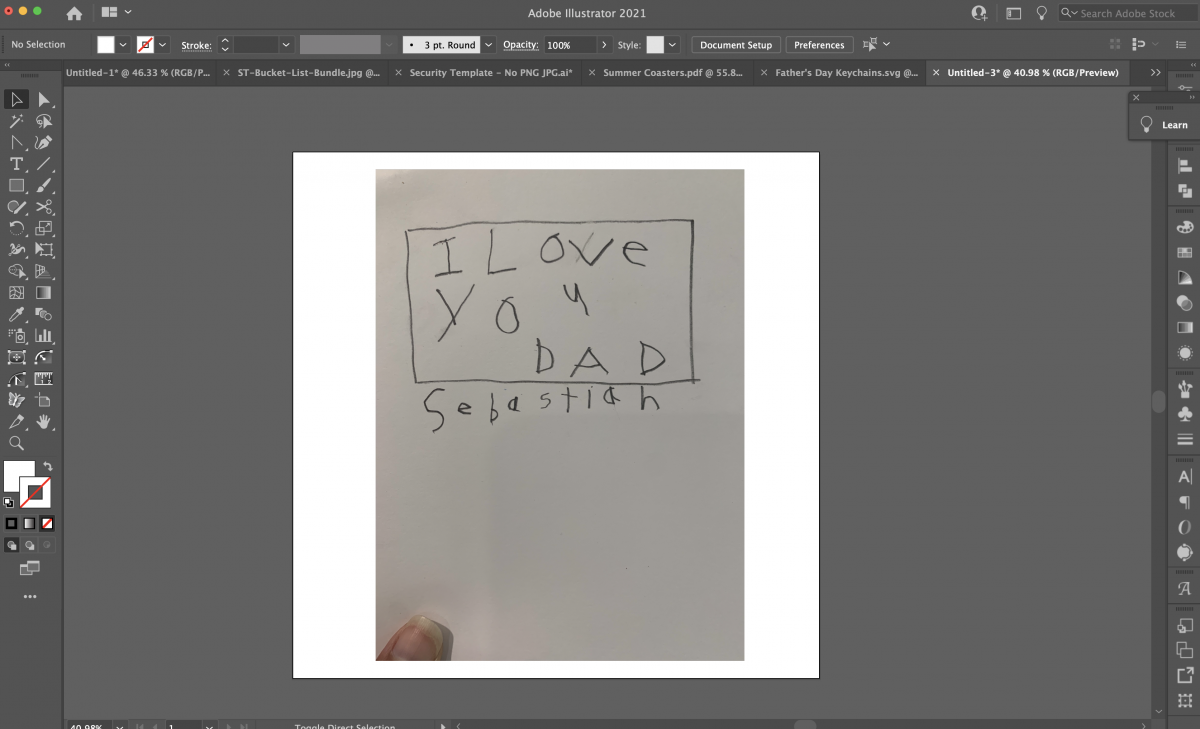Select the Line Segment tool
Viewport: 1200px width, 729px height.
click(x=44, y=164)
